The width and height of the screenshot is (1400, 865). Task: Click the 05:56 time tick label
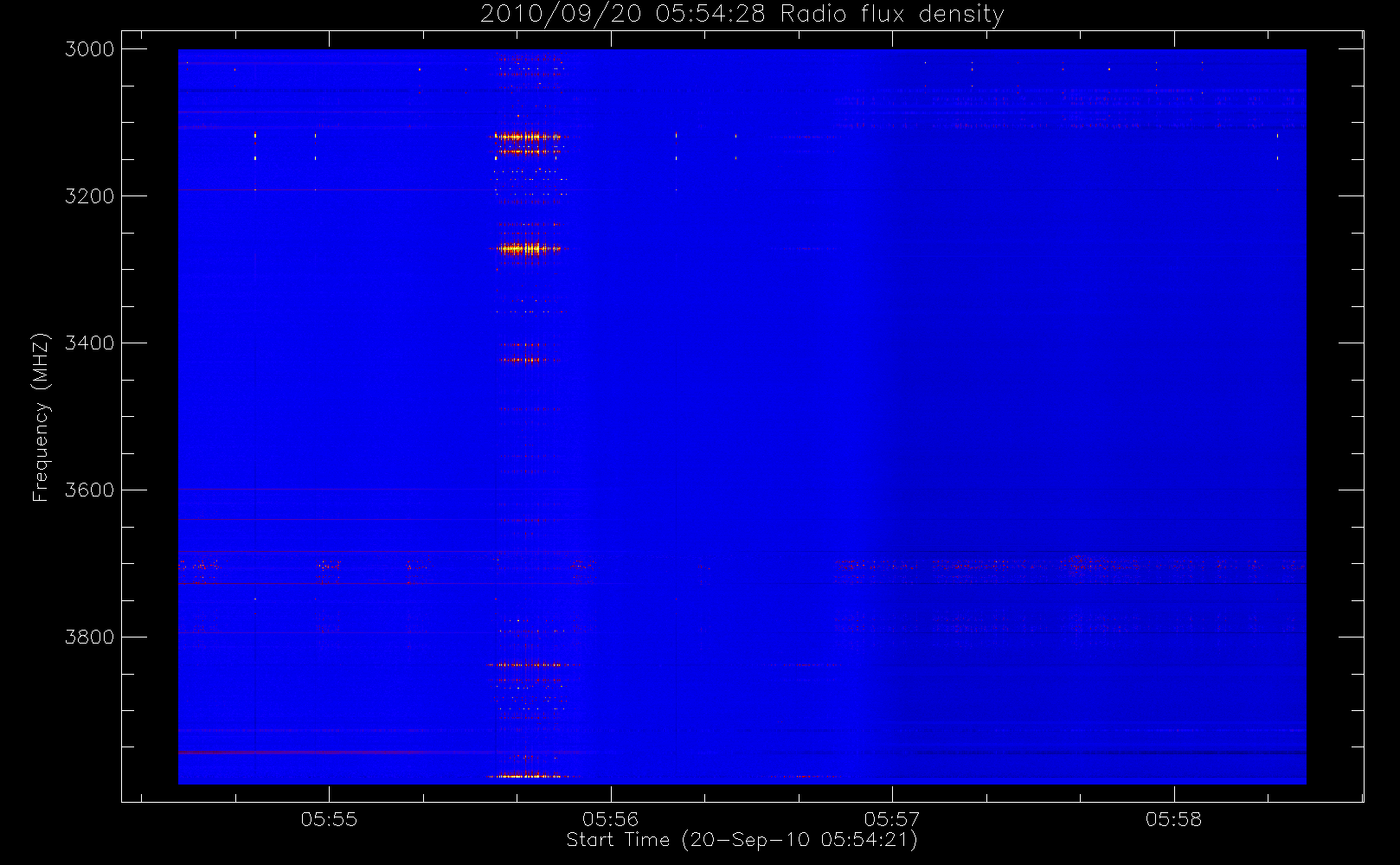click(x=611, y=819)
